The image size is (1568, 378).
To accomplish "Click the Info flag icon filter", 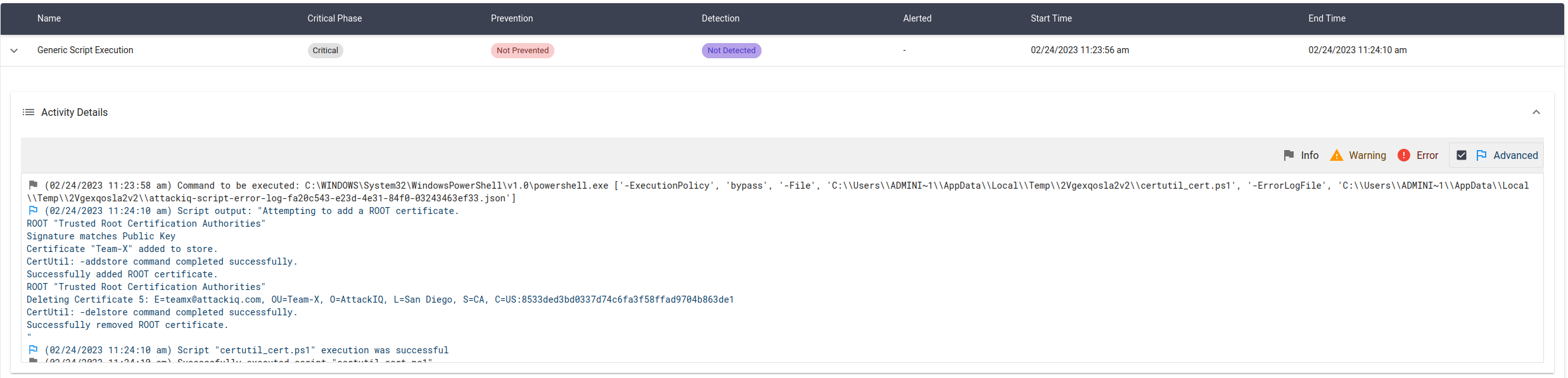I will pos(1289,155).
